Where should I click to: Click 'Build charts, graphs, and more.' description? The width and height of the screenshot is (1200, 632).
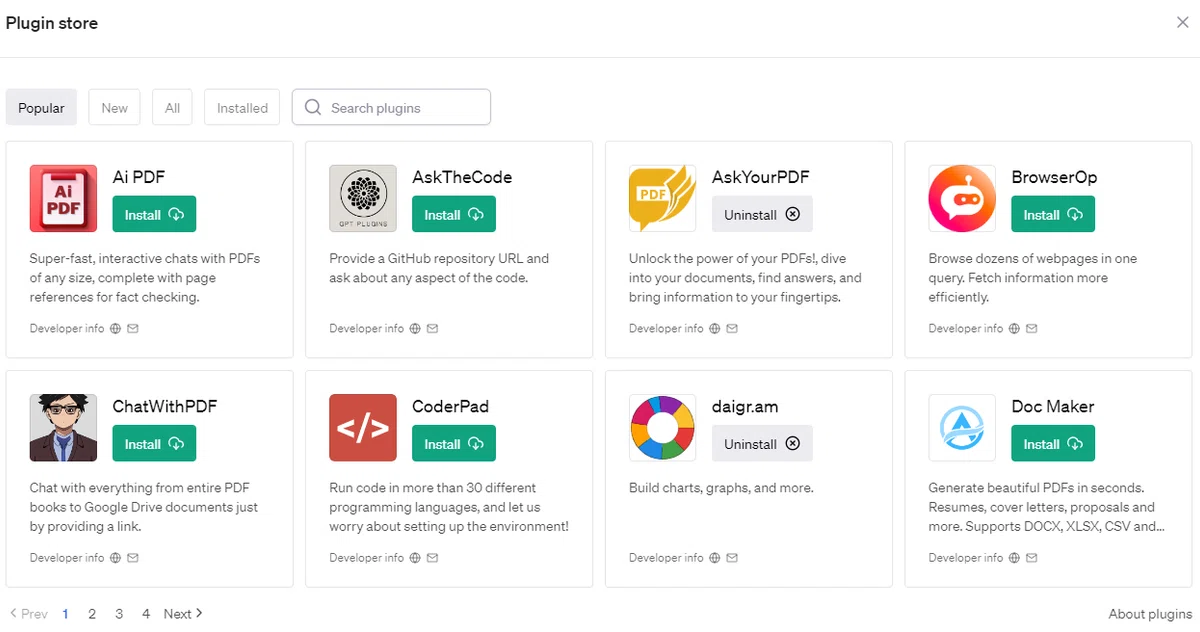[x=721, y=488]
